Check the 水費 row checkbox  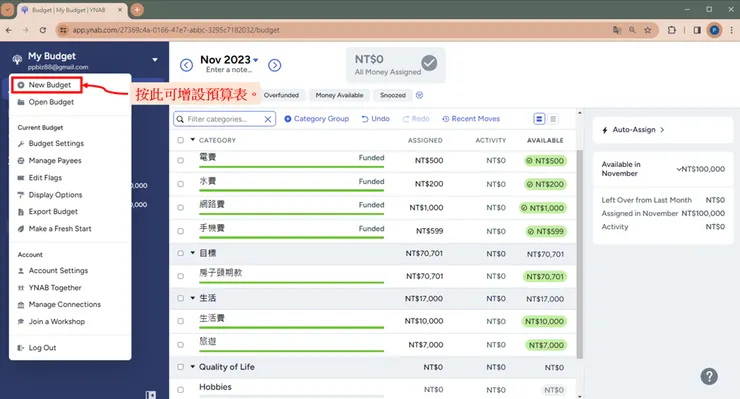click(180, 184)
